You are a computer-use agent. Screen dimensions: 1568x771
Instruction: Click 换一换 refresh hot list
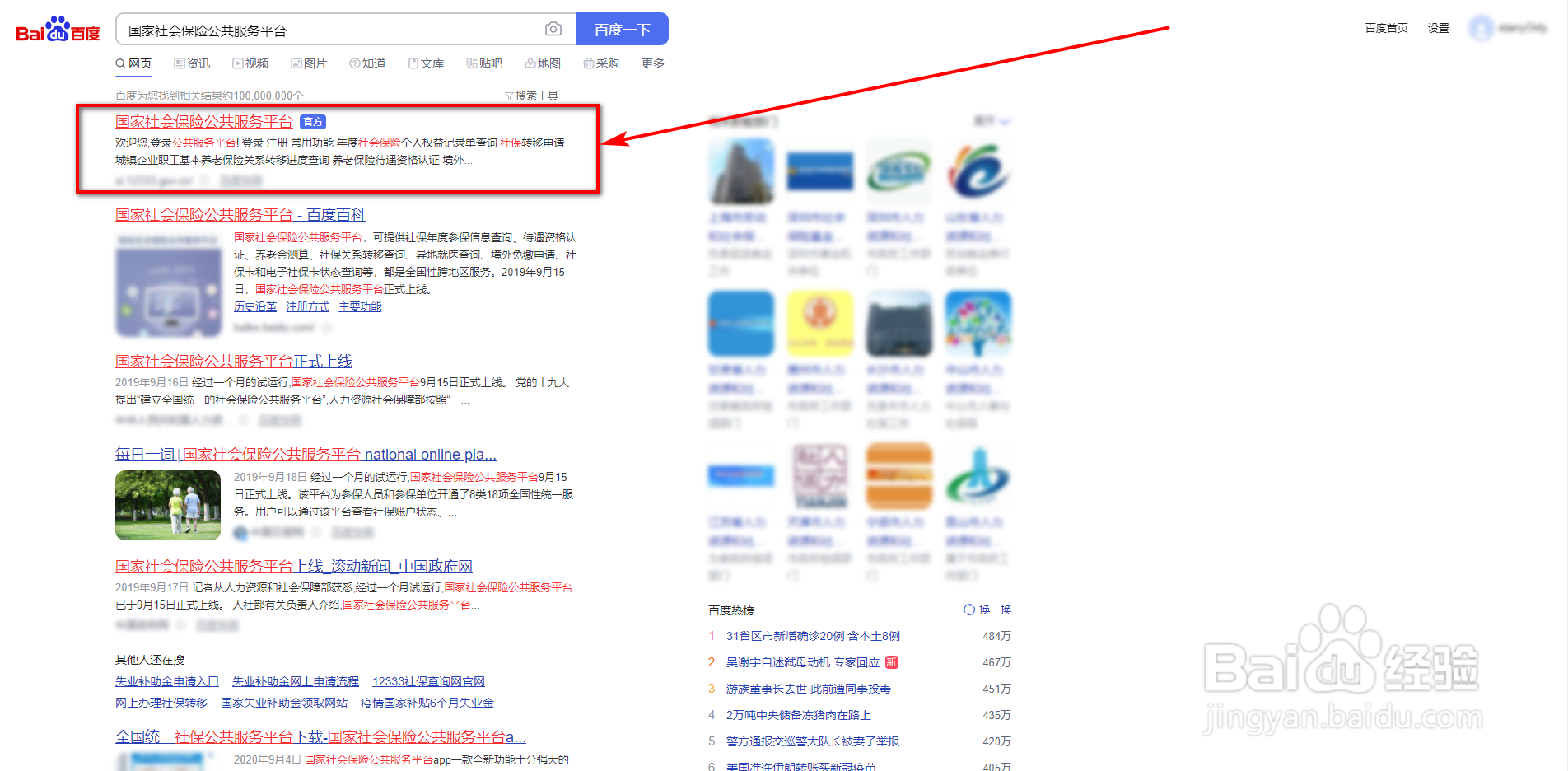click(987, 610)
